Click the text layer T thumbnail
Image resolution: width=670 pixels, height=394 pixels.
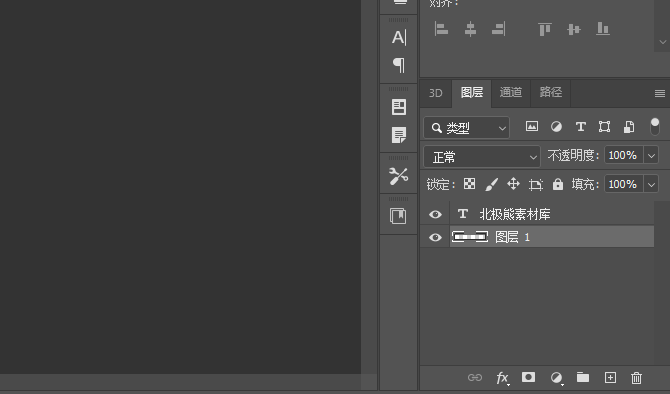(x=462, y=214)
